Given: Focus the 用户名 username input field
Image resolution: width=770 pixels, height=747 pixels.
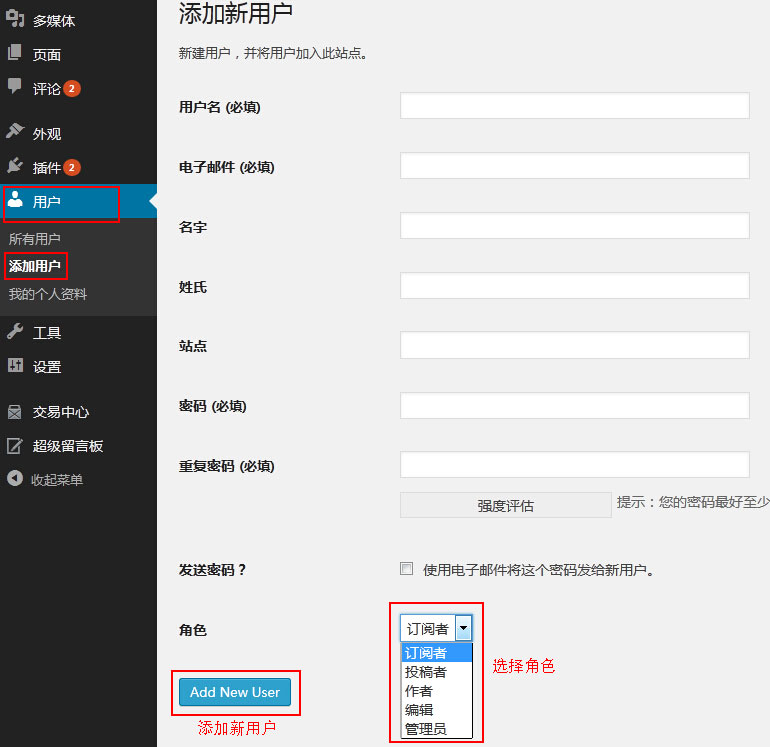Looking at the screenshot, I should [574, 106].
